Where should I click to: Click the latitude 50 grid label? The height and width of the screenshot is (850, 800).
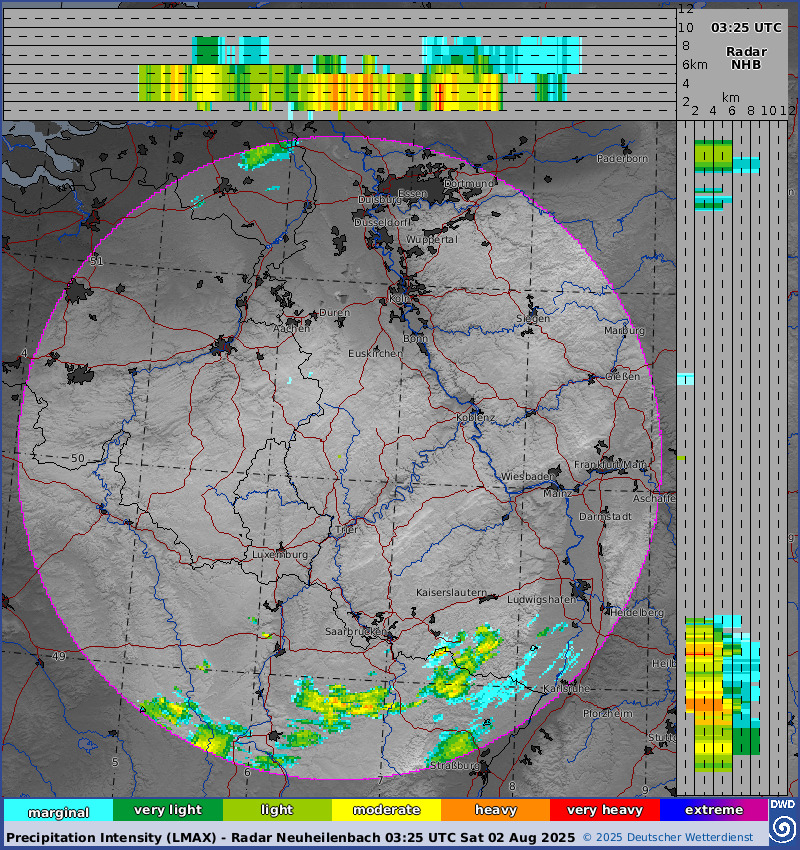coord(78,458)
